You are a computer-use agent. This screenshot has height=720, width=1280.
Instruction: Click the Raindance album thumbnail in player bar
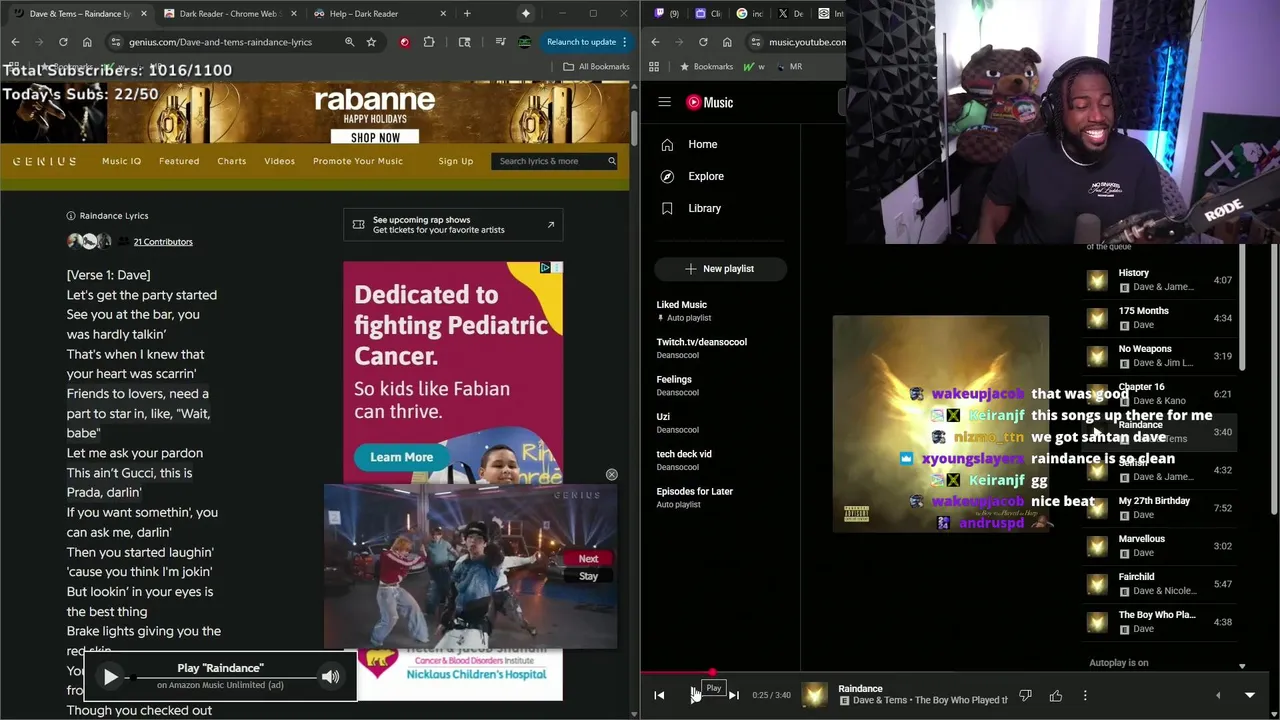815,695
